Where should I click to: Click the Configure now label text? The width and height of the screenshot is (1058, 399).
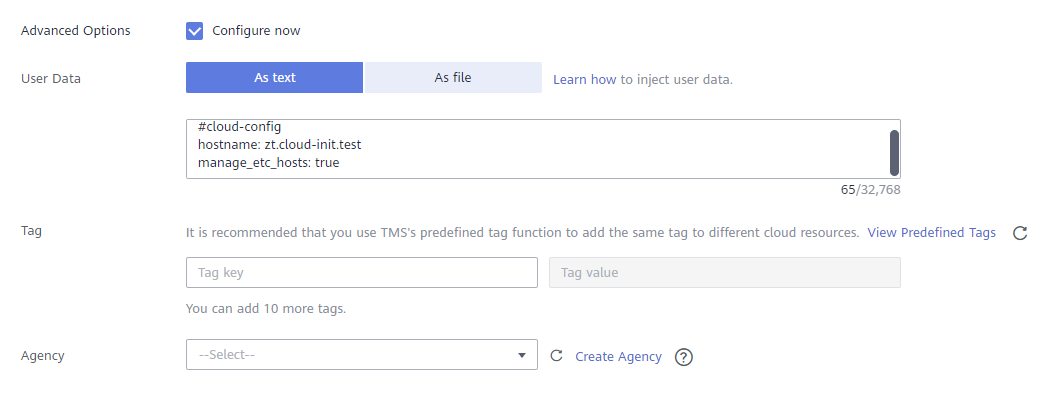click(x=256, y=31)
